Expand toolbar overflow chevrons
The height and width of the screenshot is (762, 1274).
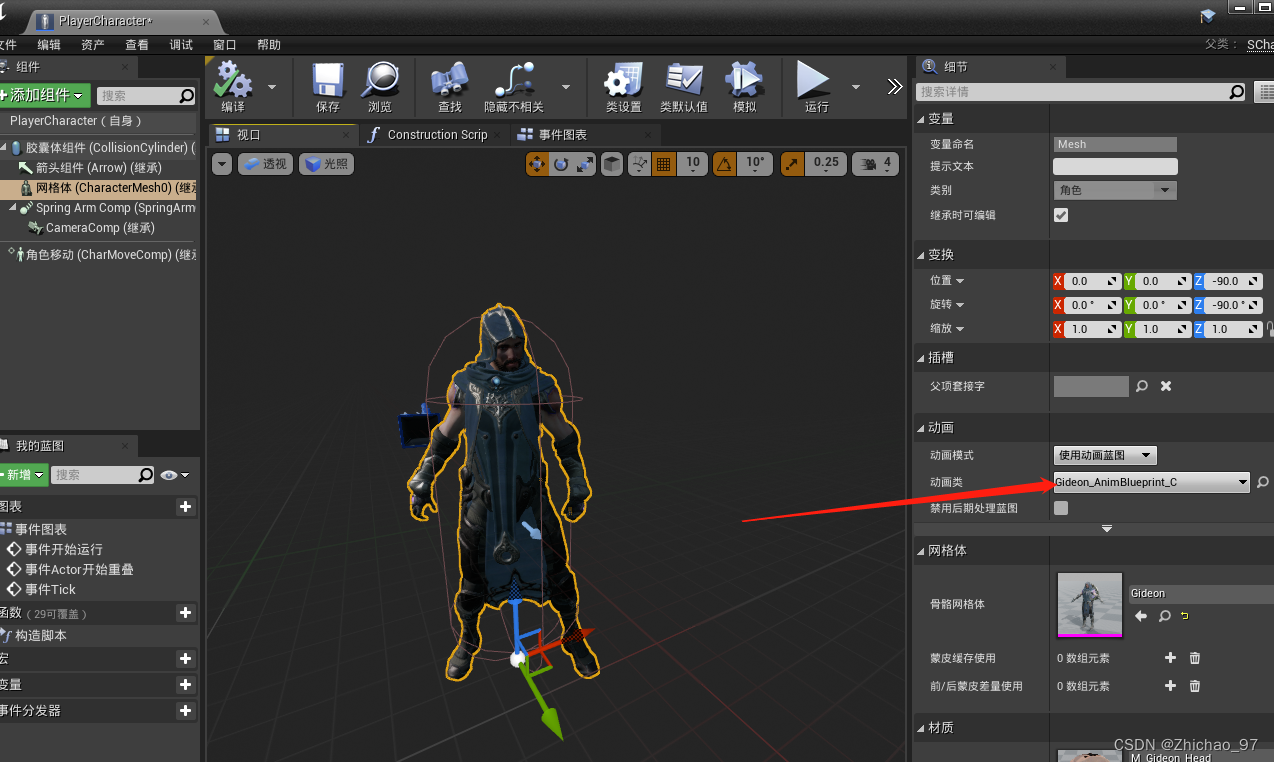[x=894, y=87]
